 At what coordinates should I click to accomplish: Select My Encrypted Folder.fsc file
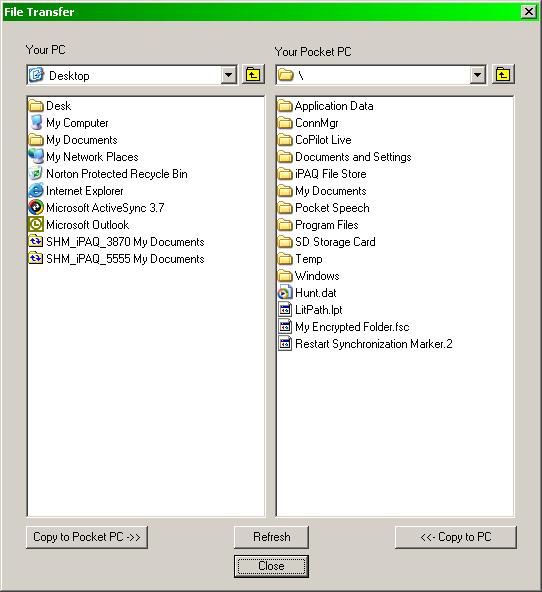pos(344,327)
